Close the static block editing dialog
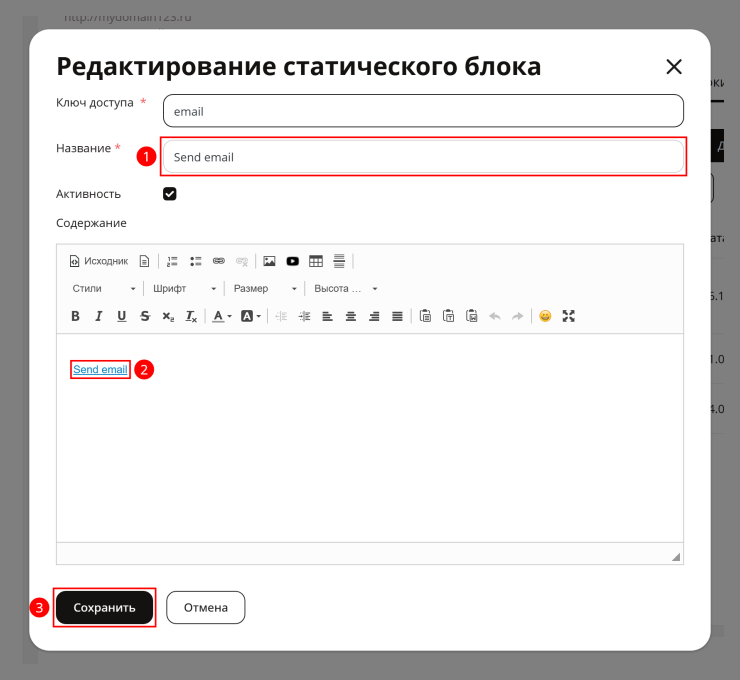The width and height of the screenshot is (740, 680). click(674, 67)
